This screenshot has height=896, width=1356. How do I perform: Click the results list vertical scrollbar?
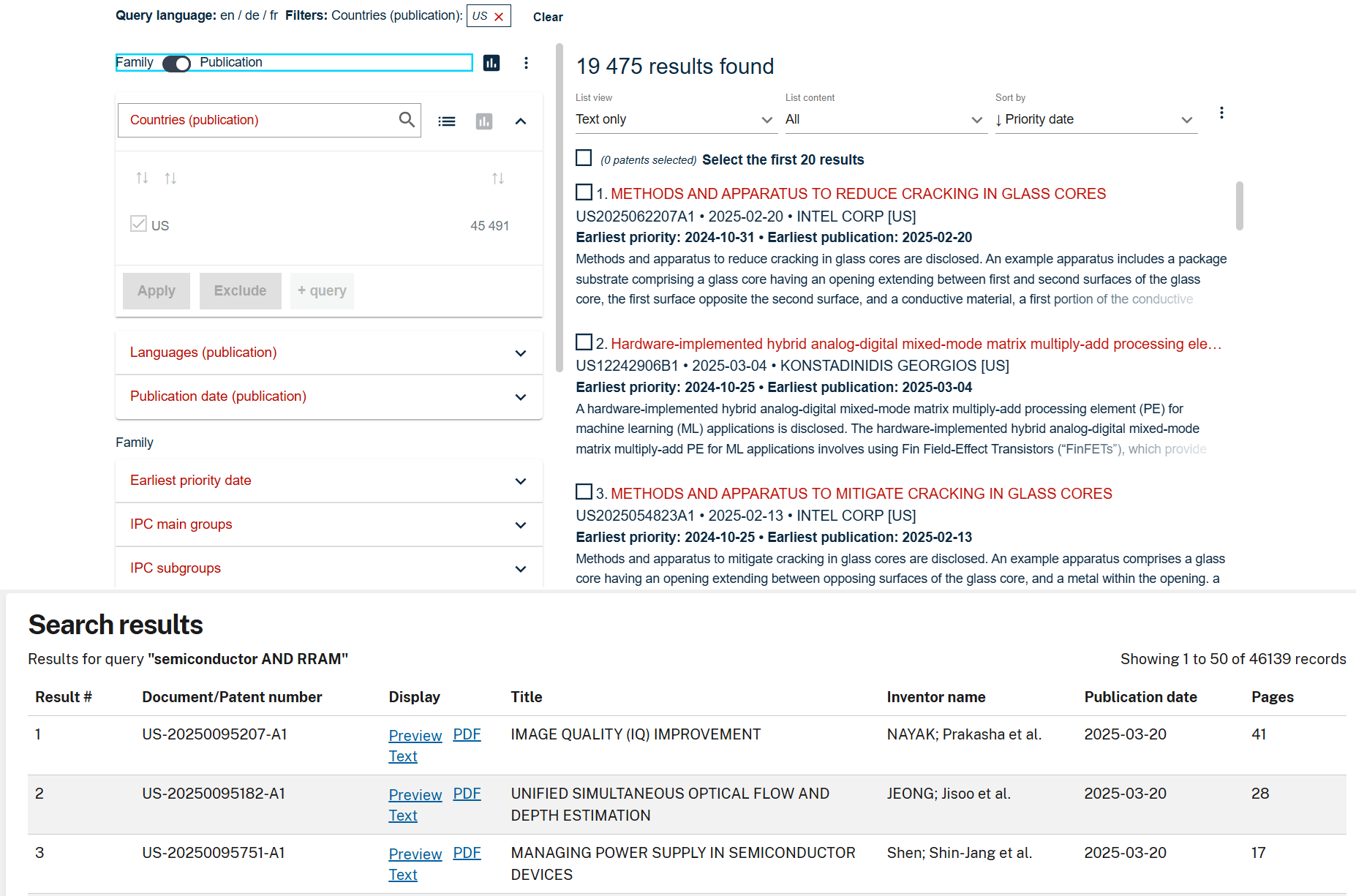tap(1239, 206)
